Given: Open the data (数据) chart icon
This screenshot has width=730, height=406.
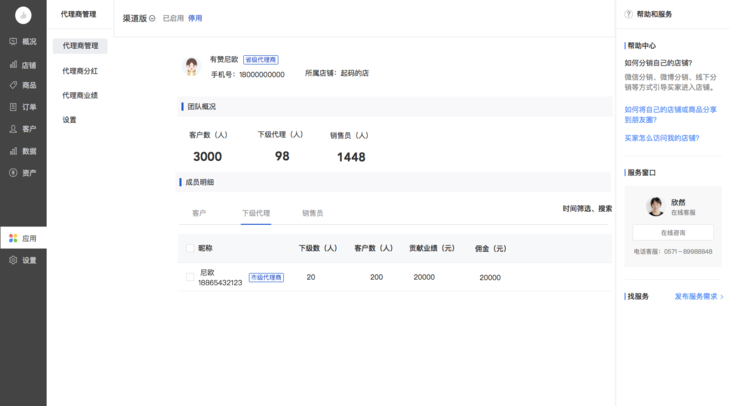Looking at the screenshot, I should [x=13, y=151].
